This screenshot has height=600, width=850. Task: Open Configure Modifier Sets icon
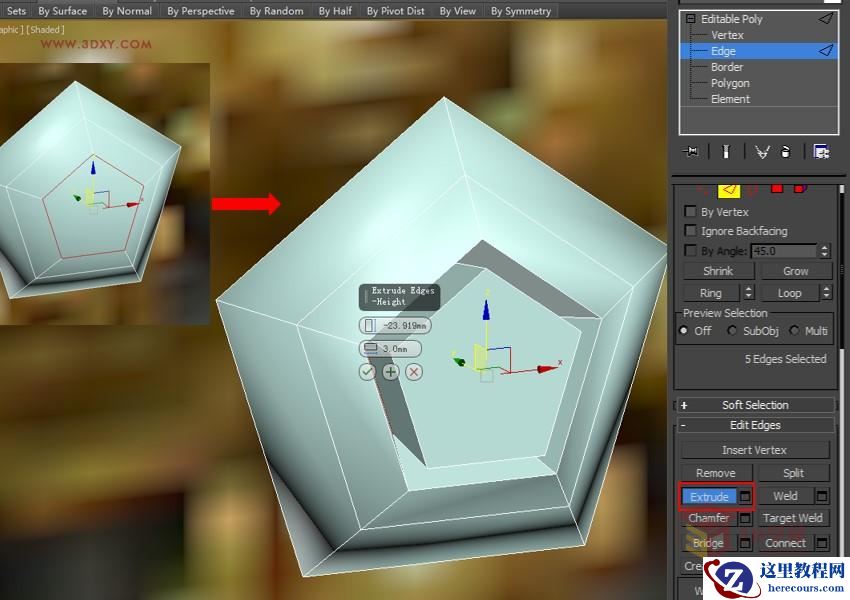(822, 151)
